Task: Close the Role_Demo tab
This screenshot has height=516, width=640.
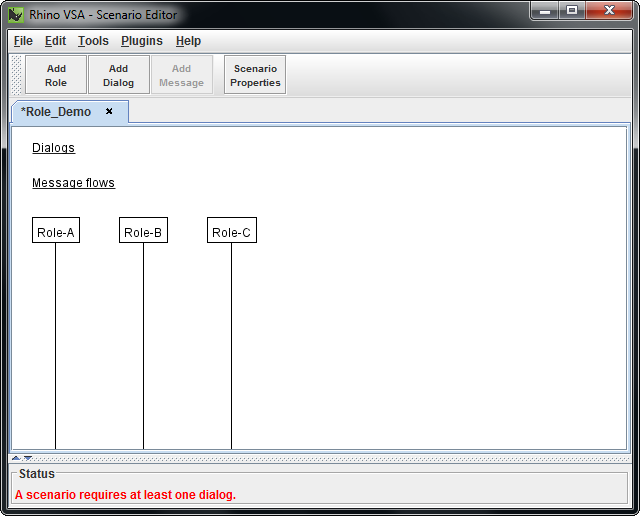Action: tap(109, 111)
